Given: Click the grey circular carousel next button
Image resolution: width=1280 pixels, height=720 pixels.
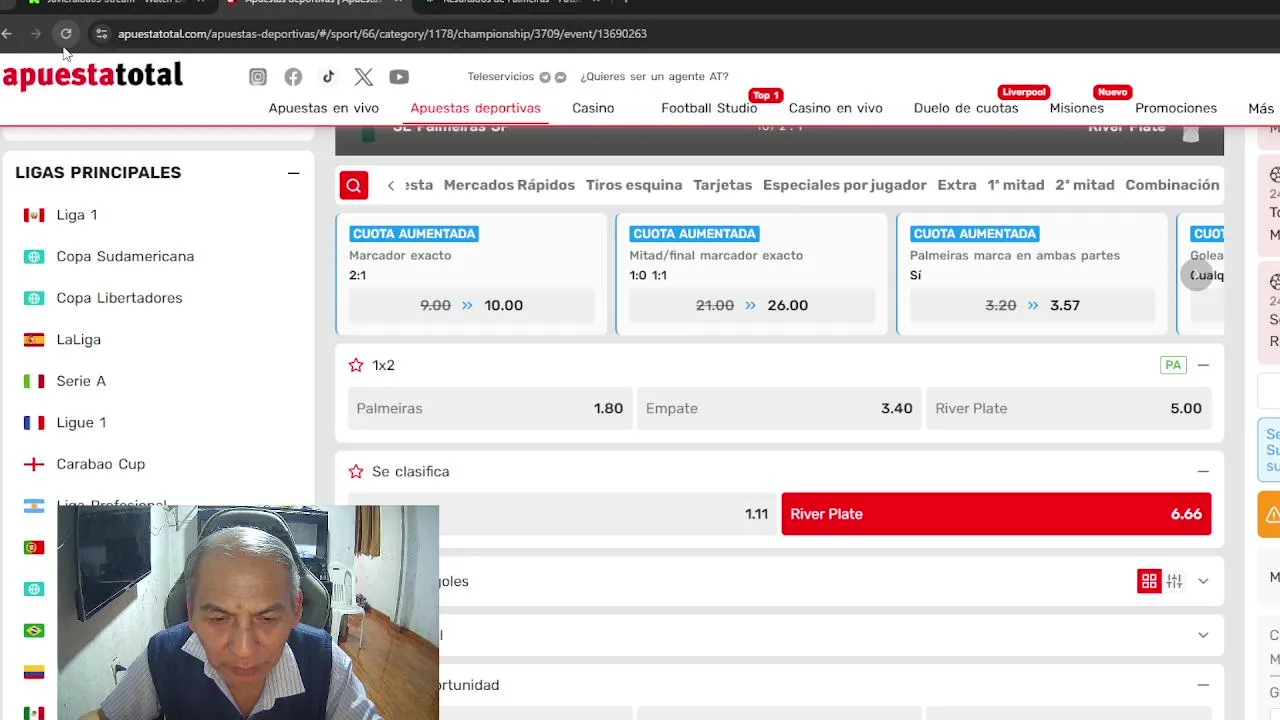Looking at the screenshot, I should (x=1196, y=274).
